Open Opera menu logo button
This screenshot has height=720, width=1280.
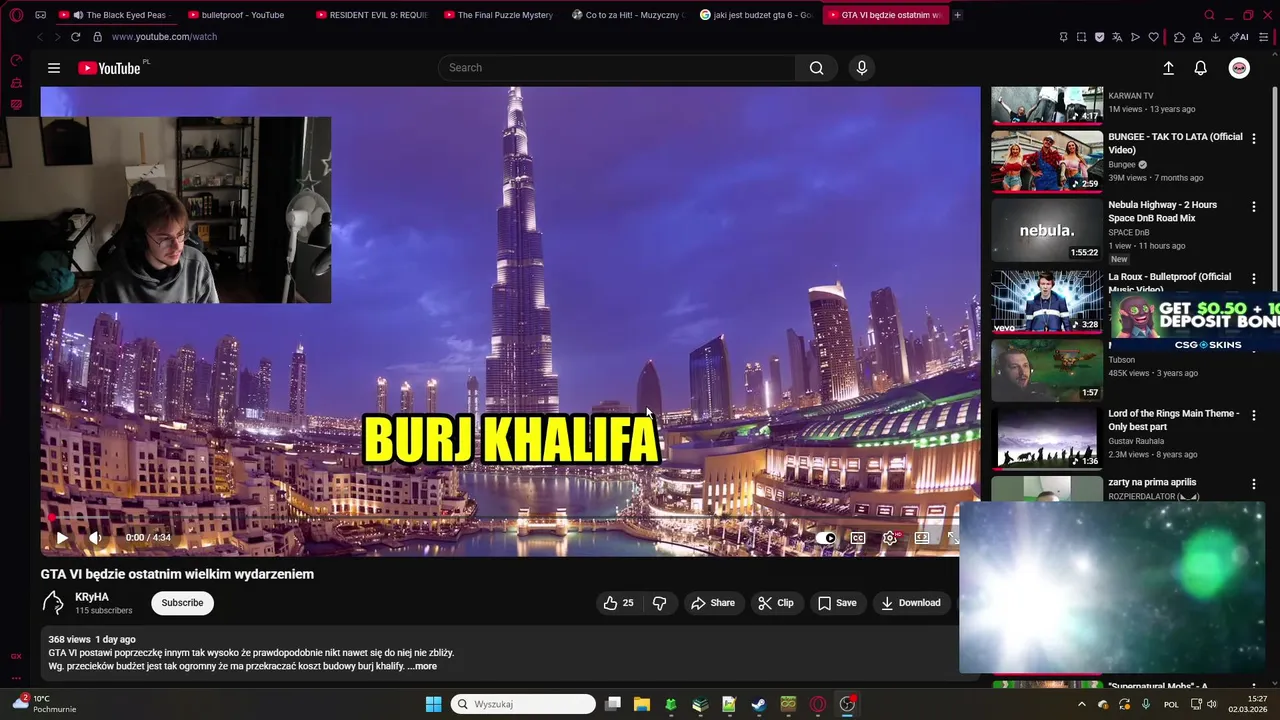[16, 15]
